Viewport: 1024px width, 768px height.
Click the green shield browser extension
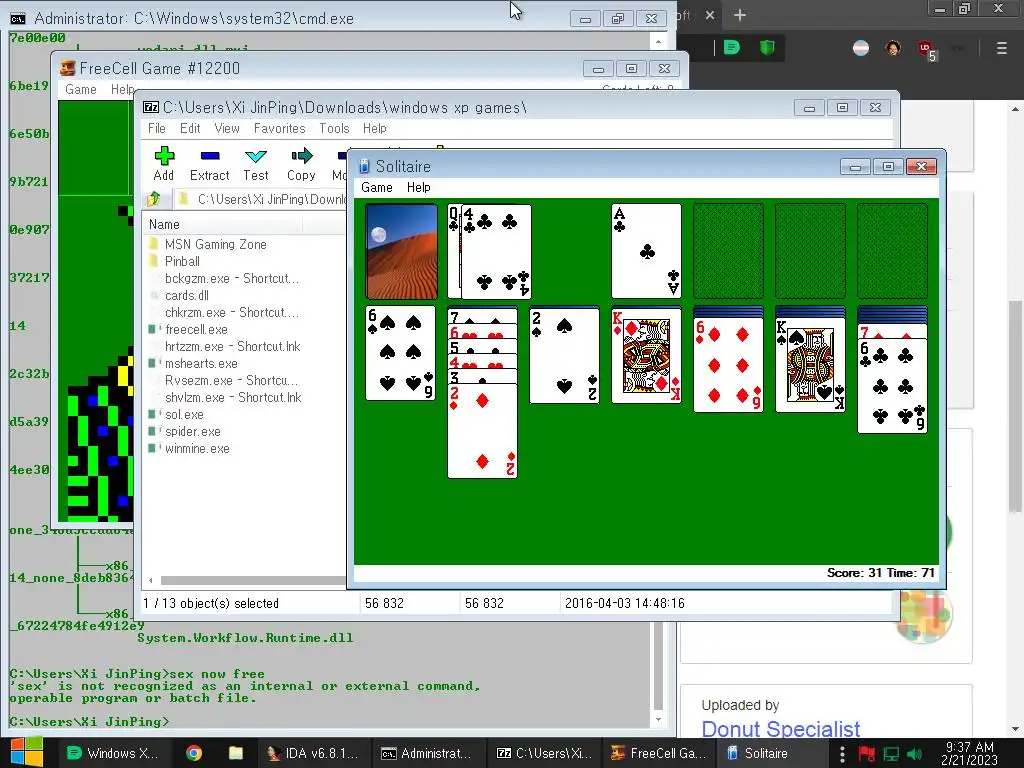[767, 47]
